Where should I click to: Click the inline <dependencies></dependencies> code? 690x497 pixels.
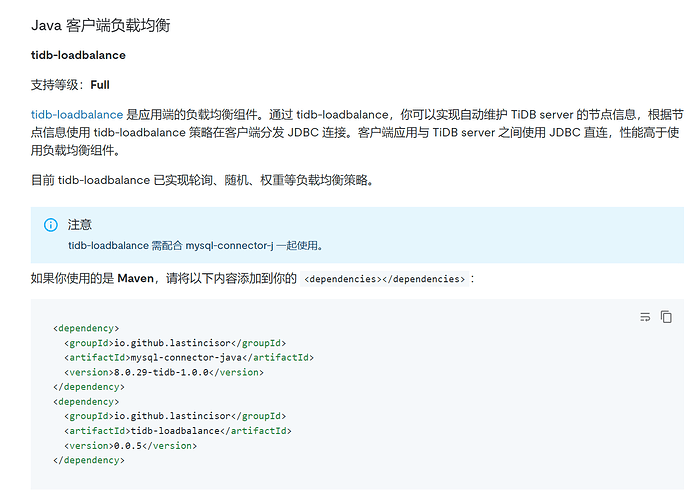click(385, 279)
